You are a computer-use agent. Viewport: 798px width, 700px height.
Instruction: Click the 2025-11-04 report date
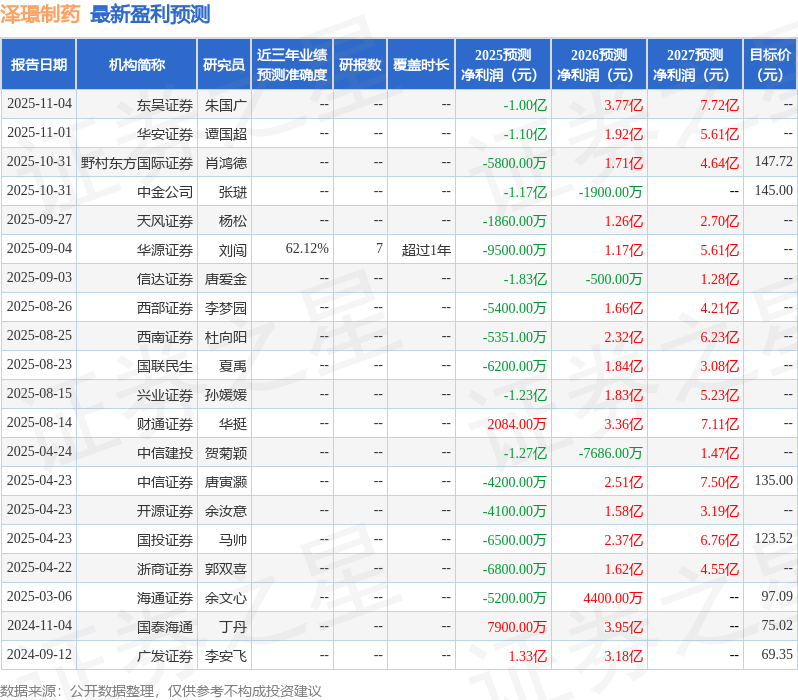(39, 104)
